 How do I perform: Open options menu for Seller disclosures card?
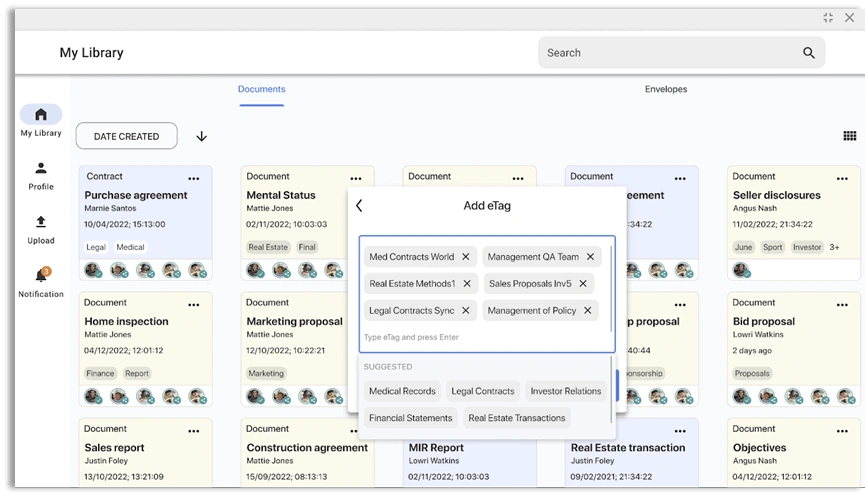[842, 178]
